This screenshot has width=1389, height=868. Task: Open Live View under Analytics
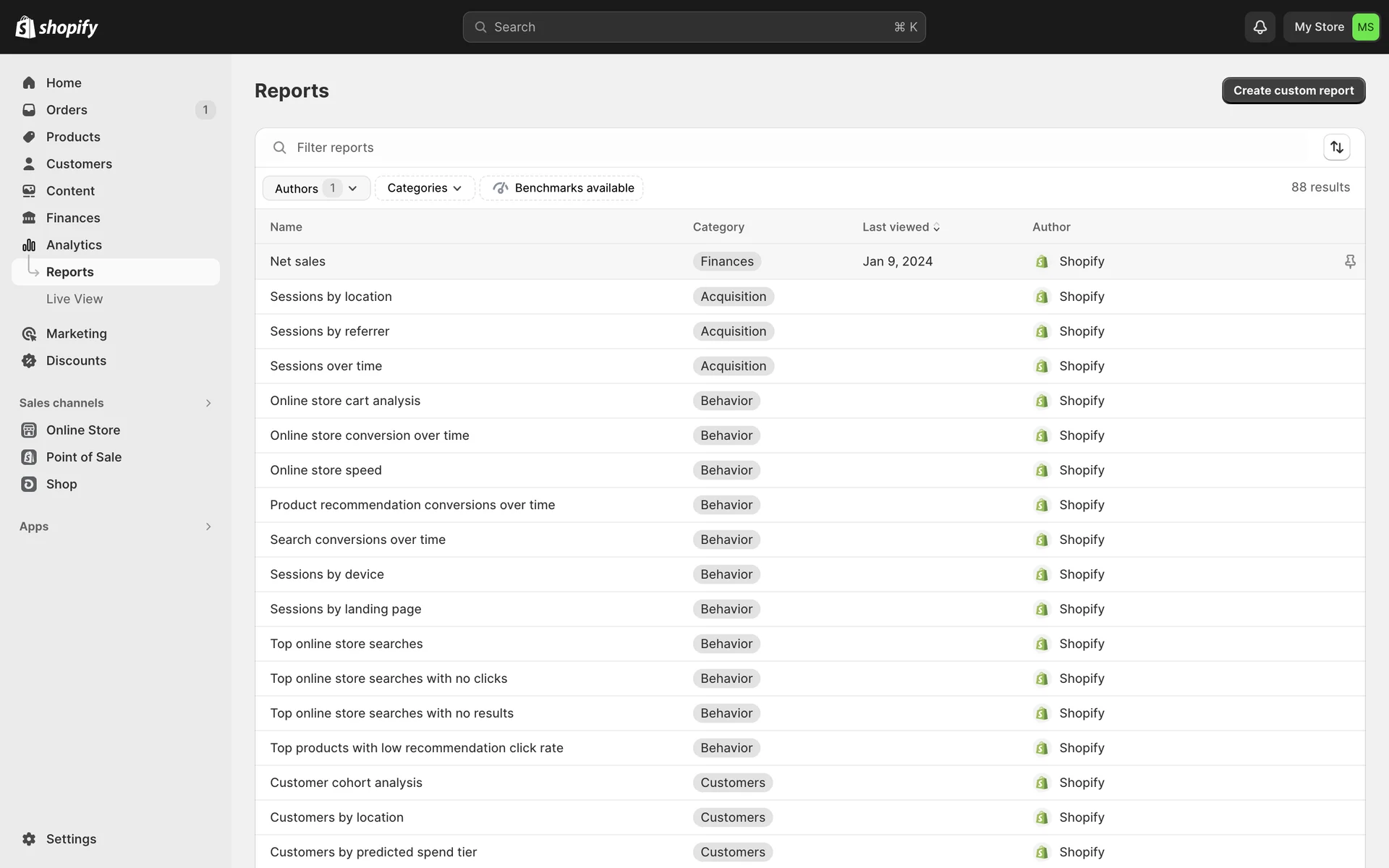tap(75, 299)
